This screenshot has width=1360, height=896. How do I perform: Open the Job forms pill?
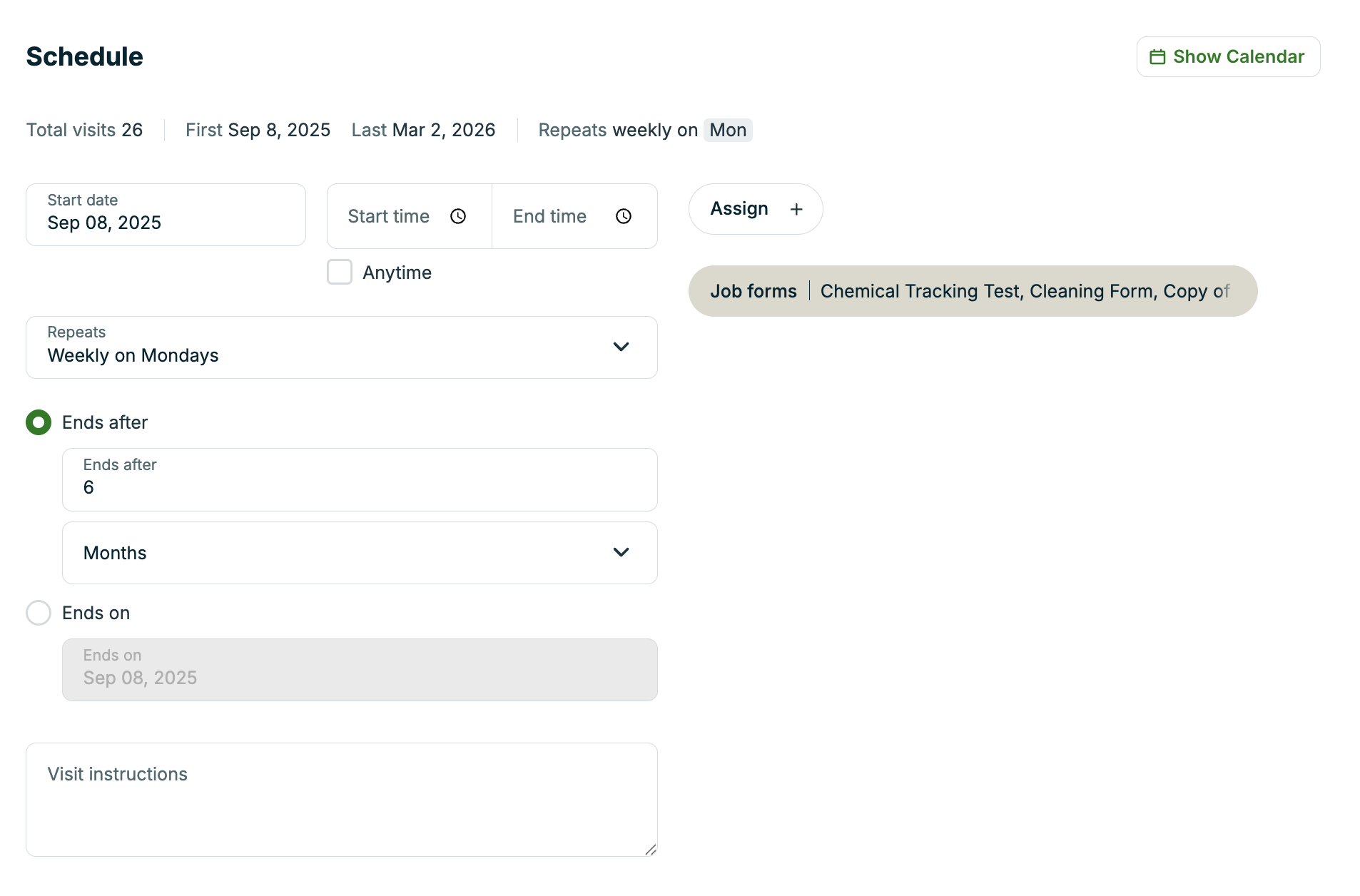[972, 291]
